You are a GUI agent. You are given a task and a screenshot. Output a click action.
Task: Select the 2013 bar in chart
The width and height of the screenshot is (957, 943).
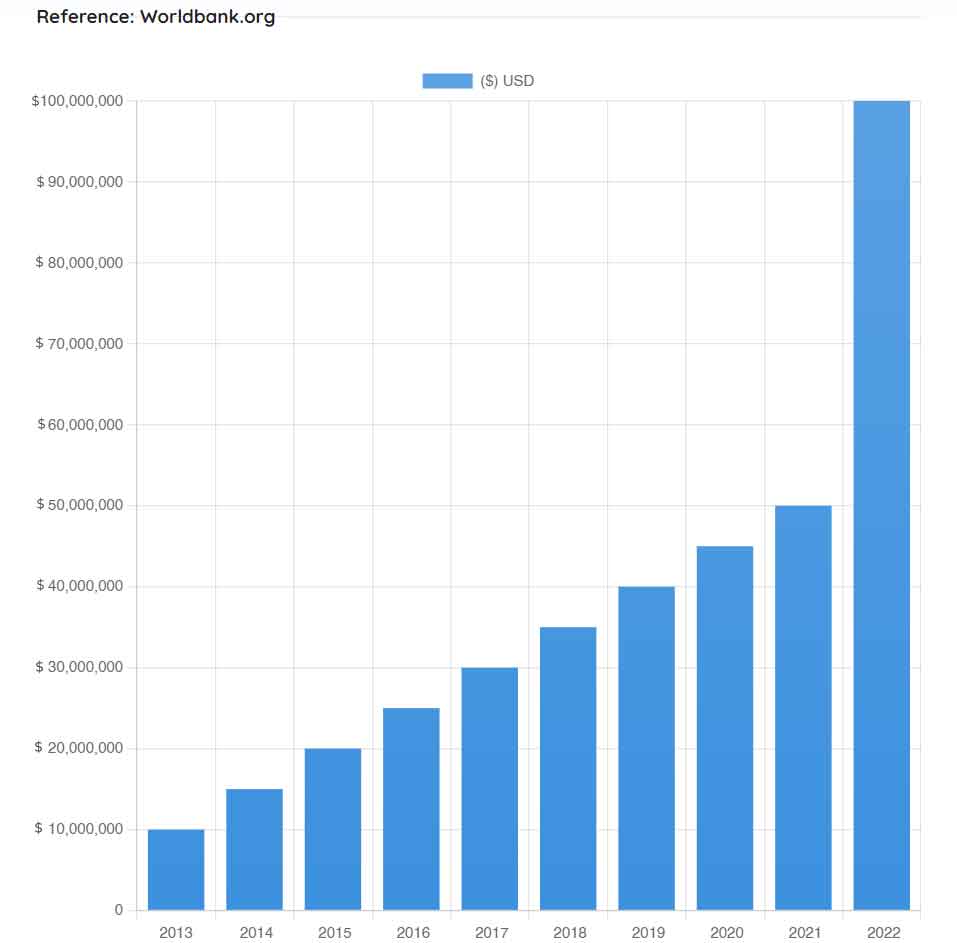tap(176, 869)
